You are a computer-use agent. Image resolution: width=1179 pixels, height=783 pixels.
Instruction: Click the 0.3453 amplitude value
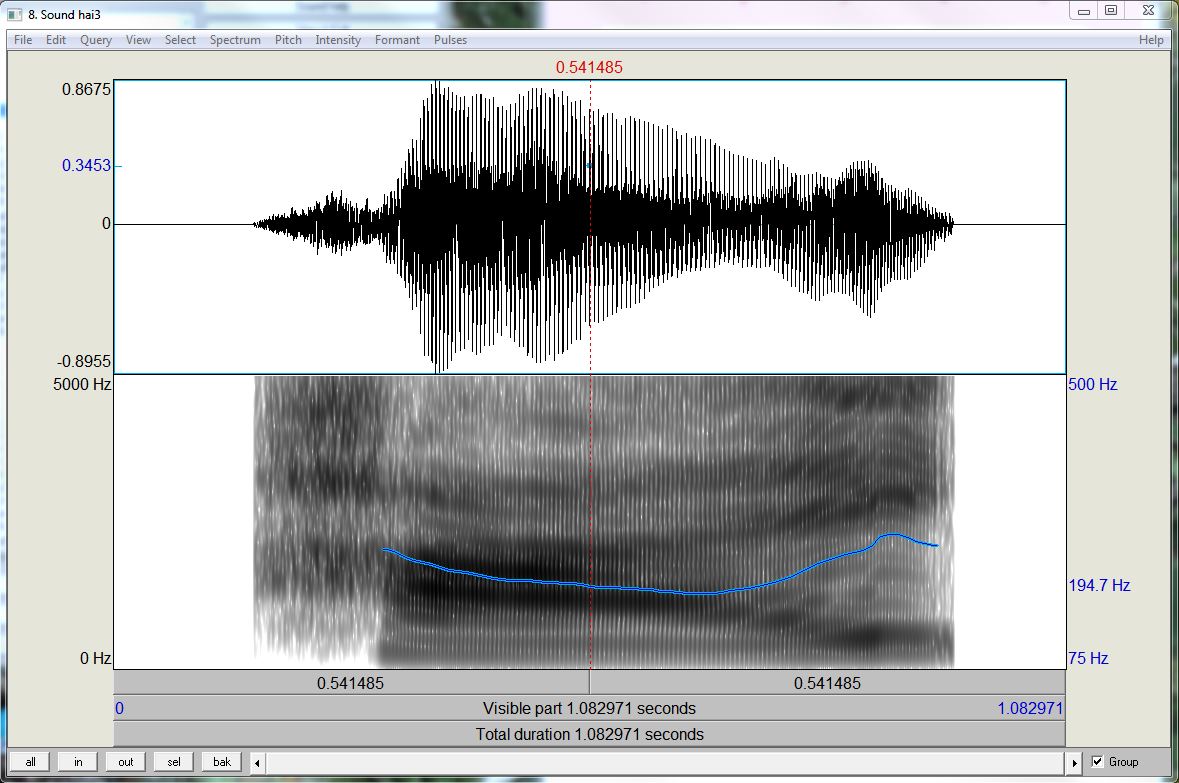(86, 165)
